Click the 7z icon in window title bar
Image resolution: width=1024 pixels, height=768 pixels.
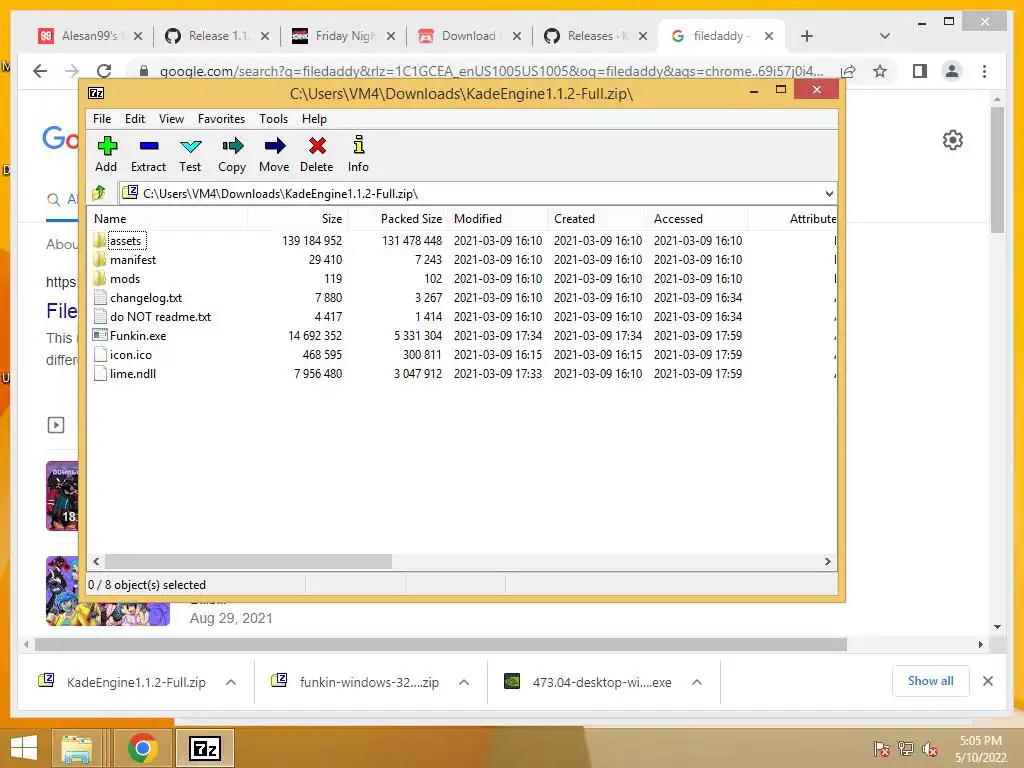(x=96, y=93)
